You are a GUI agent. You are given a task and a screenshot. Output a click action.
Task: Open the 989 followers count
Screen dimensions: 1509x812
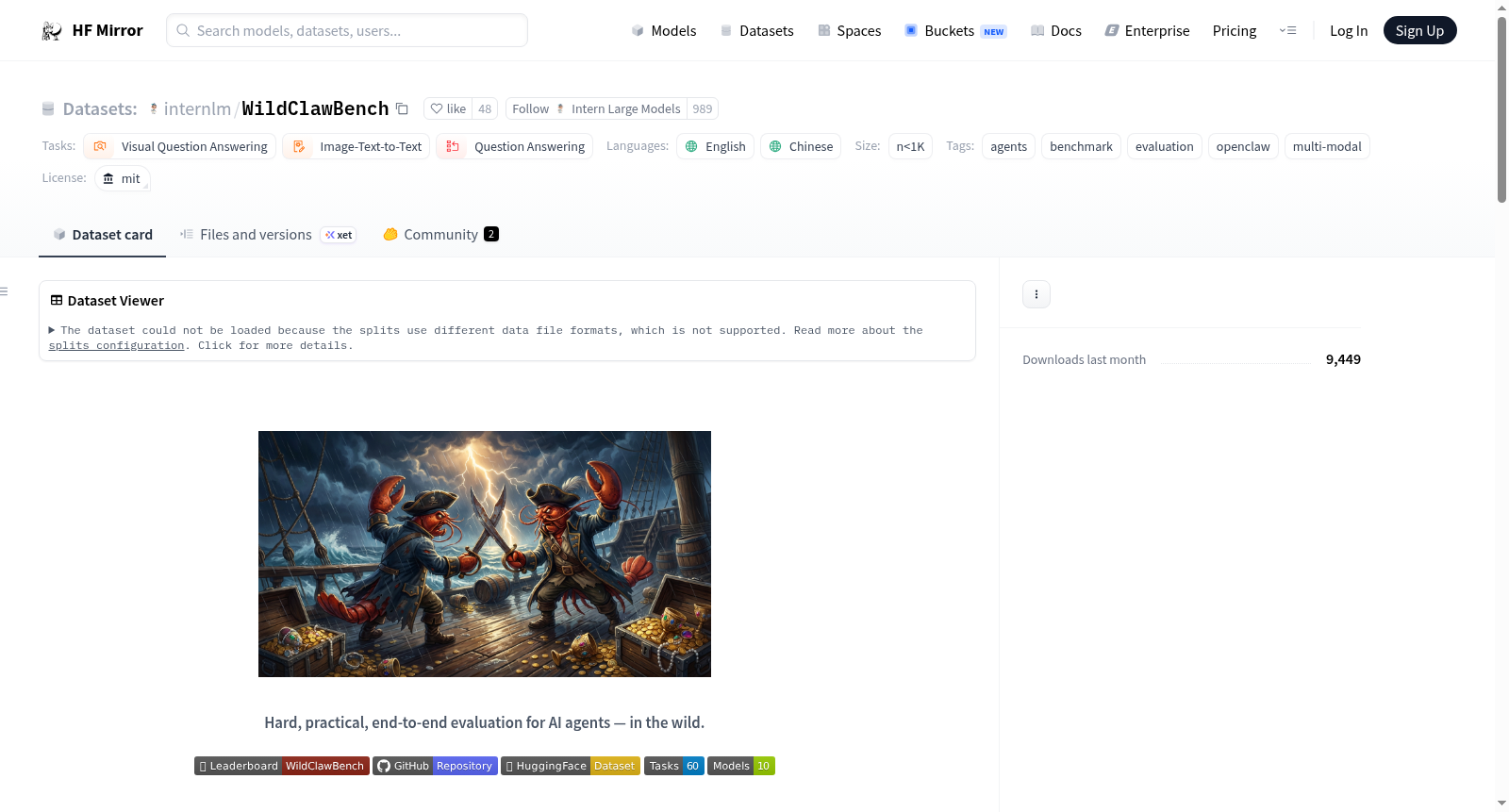point(703,108)
